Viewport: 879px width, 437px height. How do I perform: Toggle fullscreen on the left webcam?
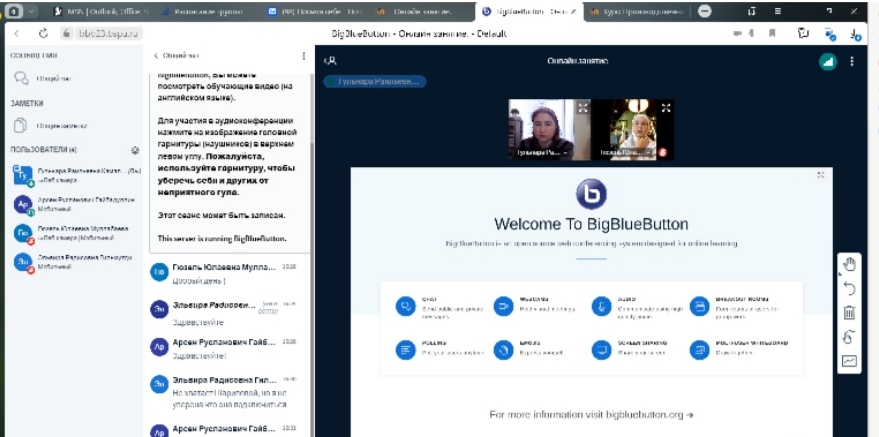[583, 106]
